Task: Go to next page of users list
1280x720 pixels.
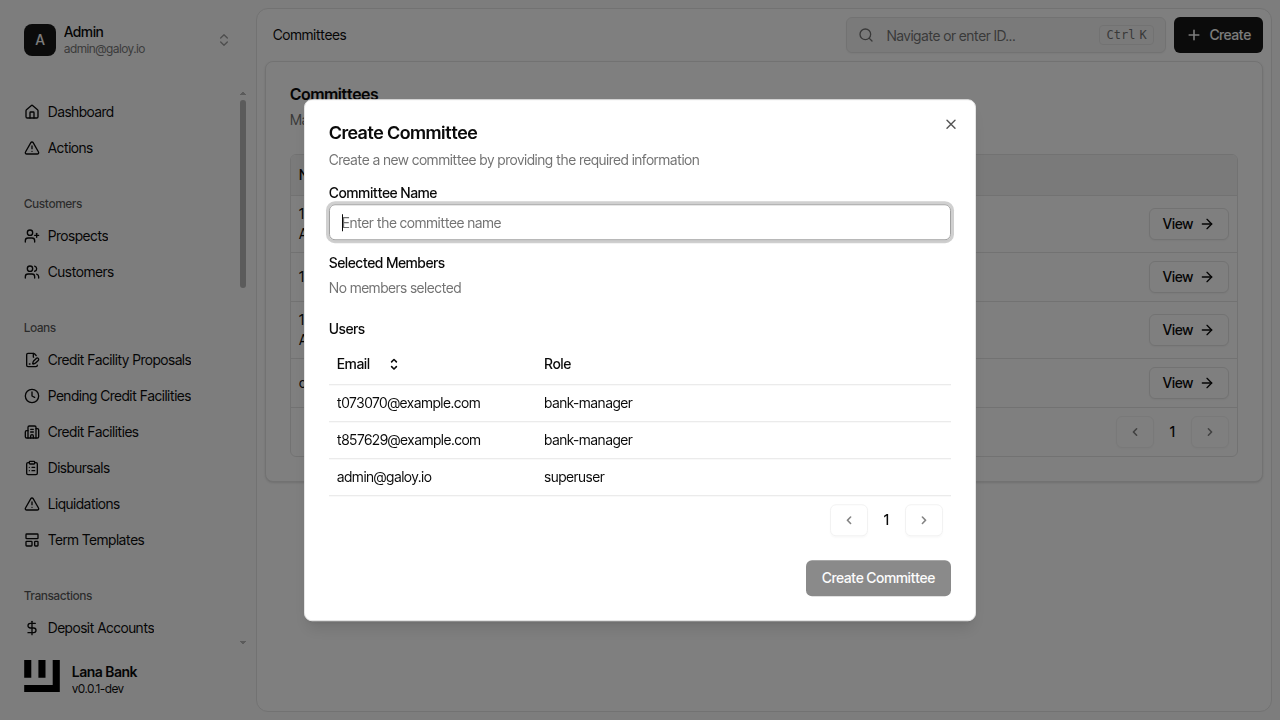Action: (923, 520)
